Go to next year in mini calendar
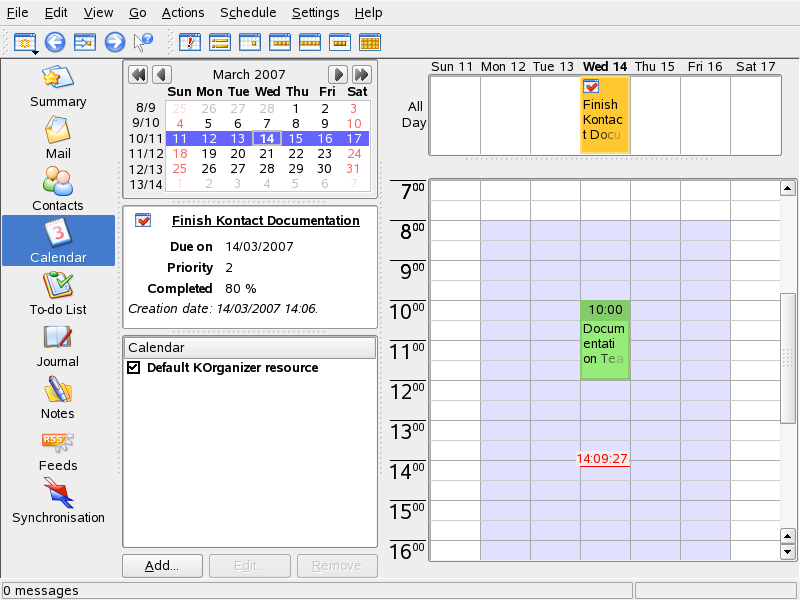Image resolution: width=800 pixels, height=600 pixels. pos(361,74)
